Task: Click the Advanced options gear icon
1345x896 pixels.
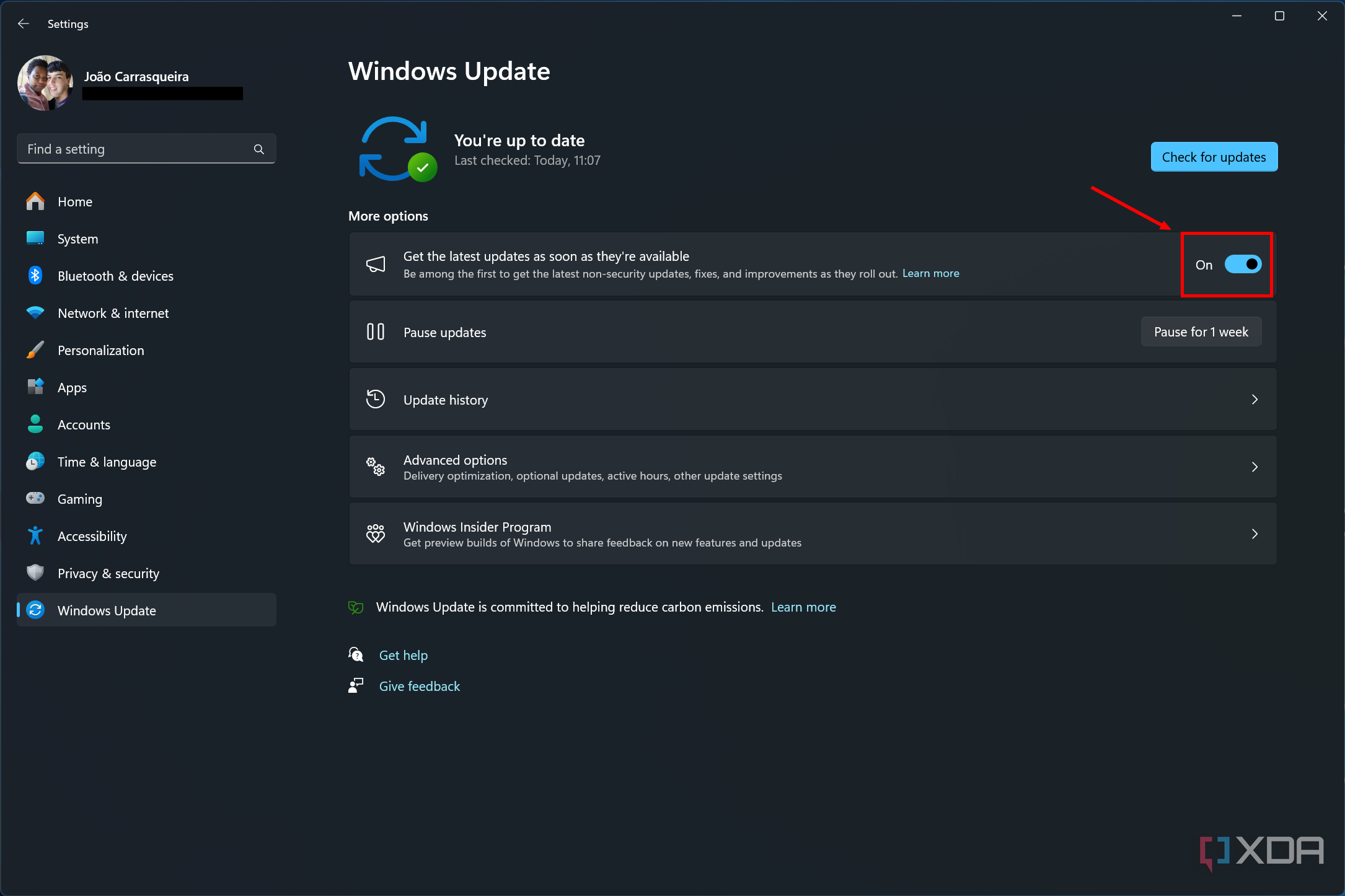Action: coord(376,467)
